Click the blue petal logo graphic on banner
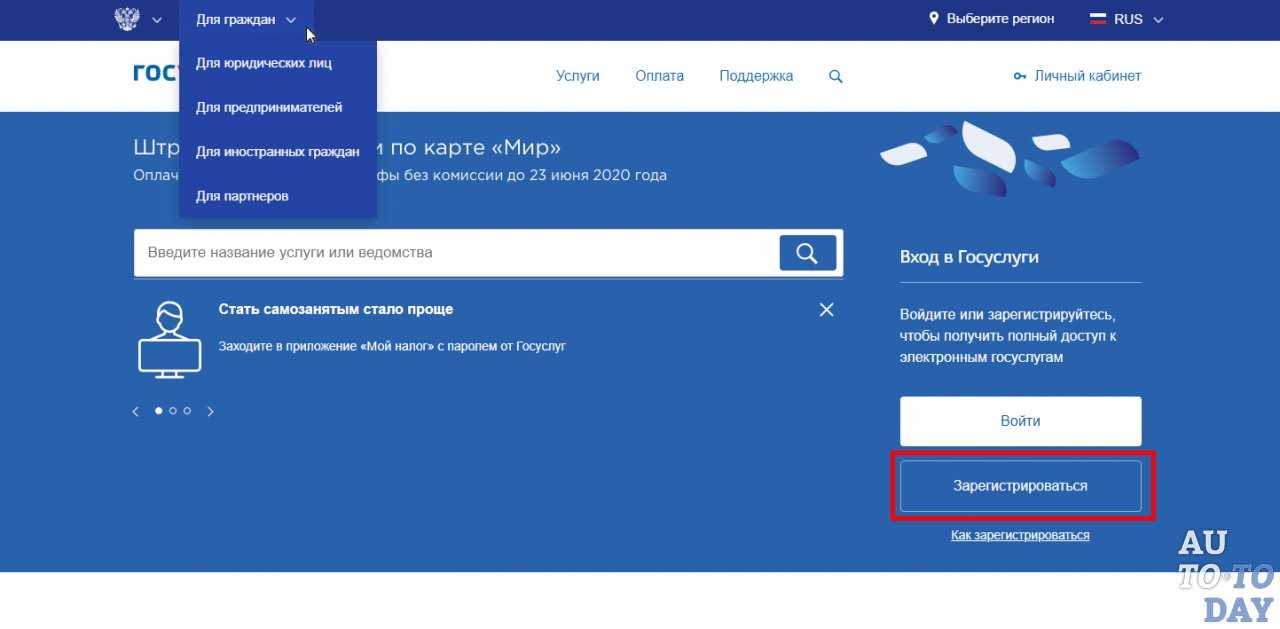Viewport: 1280px width, 629px height. point(1010,160)
